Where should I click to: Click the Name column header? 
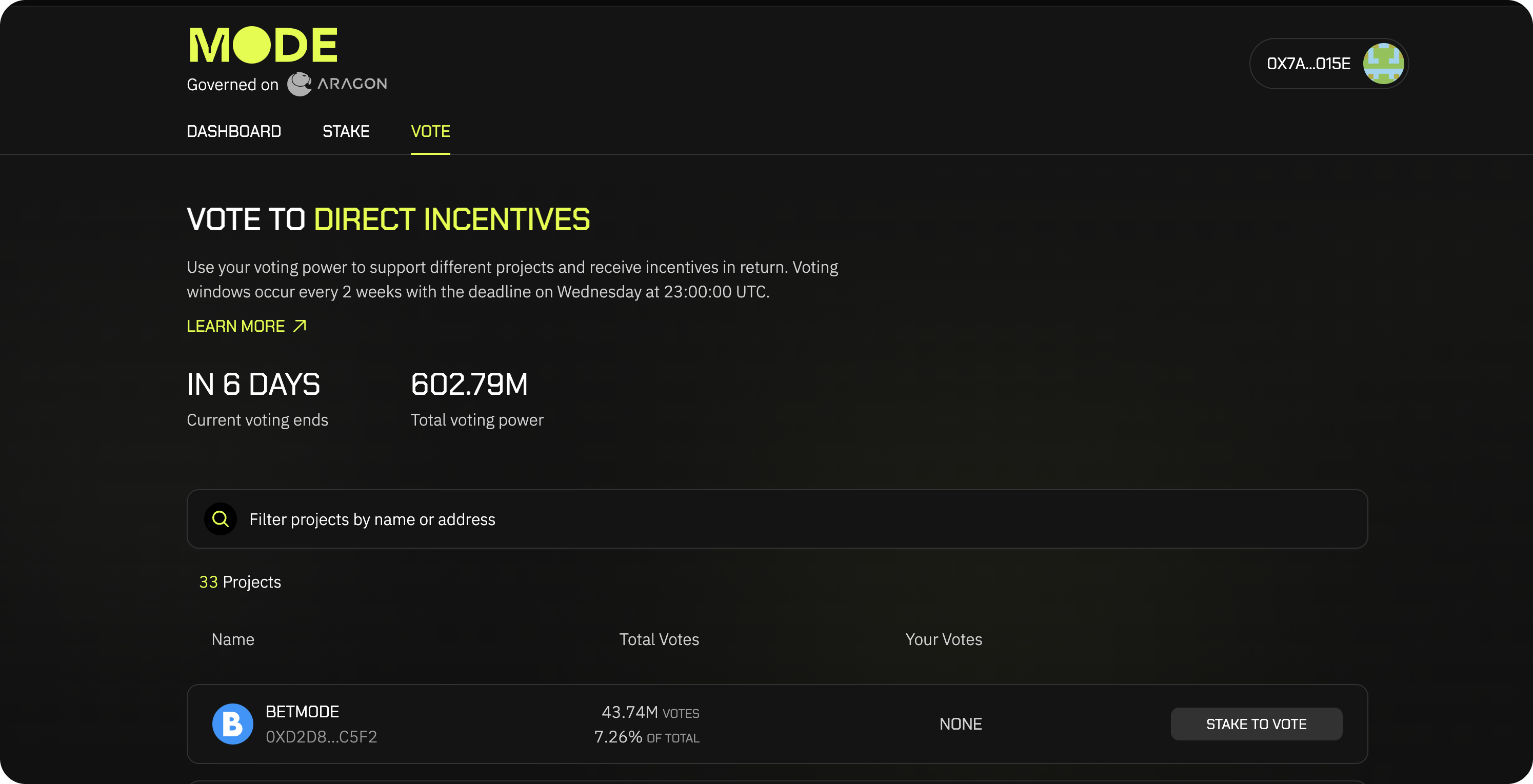point(233,639)
